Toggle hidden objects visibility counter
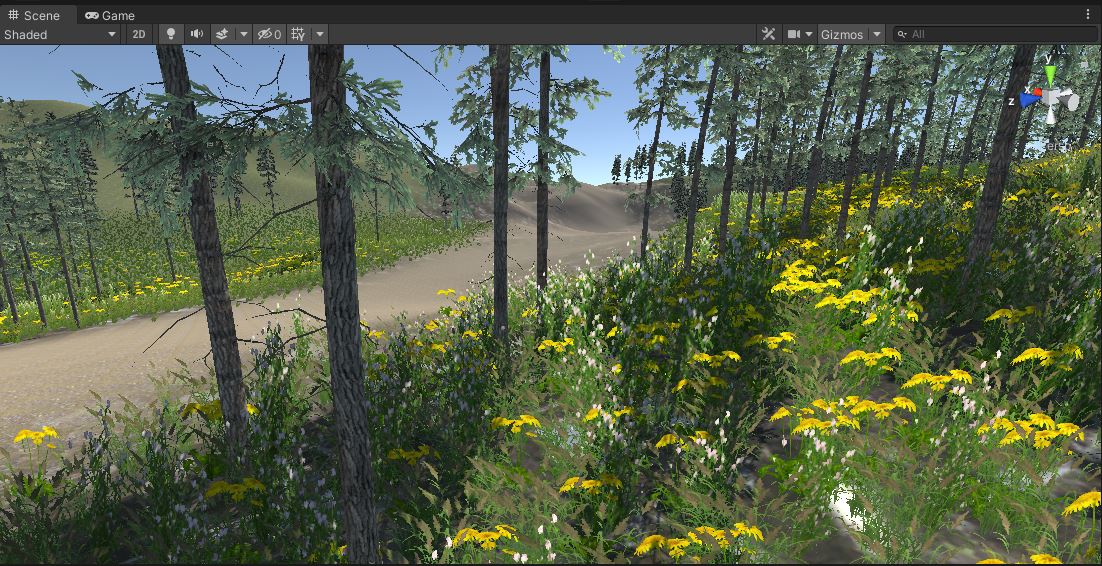Viewport: 1102px width, 566px height. tap(270, 34)
